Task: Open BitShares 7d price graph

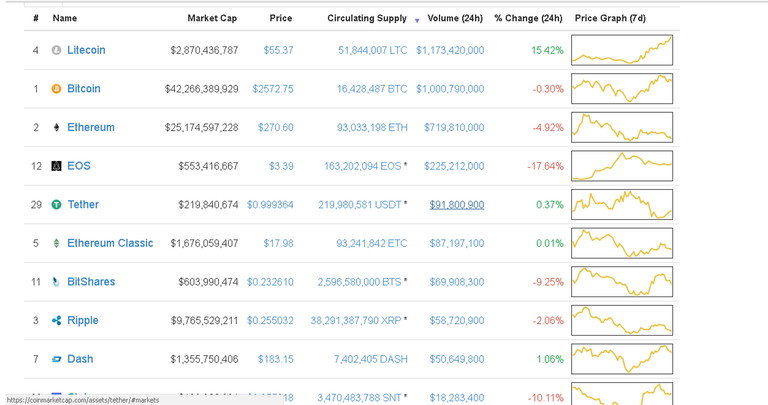Action: [622, 282]
